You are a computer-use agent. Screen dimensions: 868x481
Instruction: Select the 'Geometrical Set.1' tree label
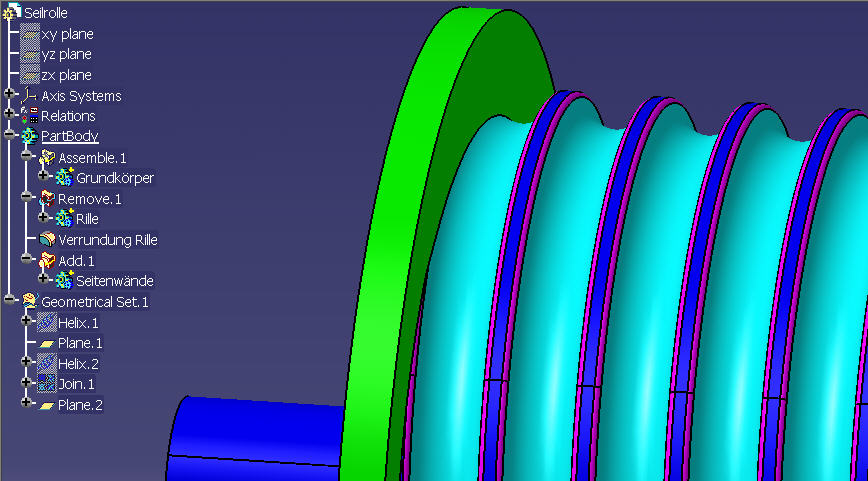click(x=95, y=302)
